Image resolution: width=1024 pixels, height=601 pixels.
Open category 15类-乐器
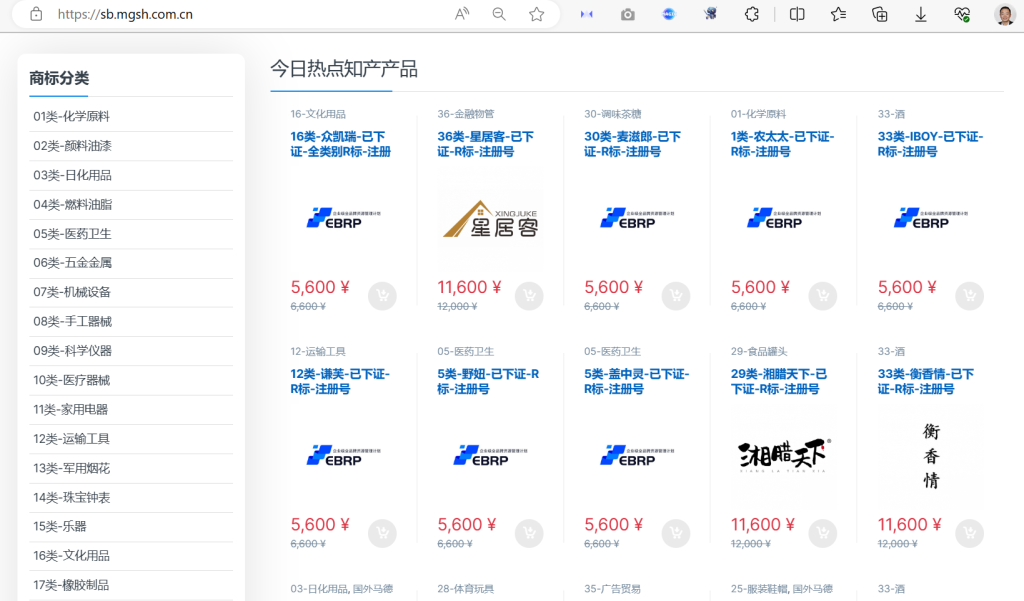point(59,526)
